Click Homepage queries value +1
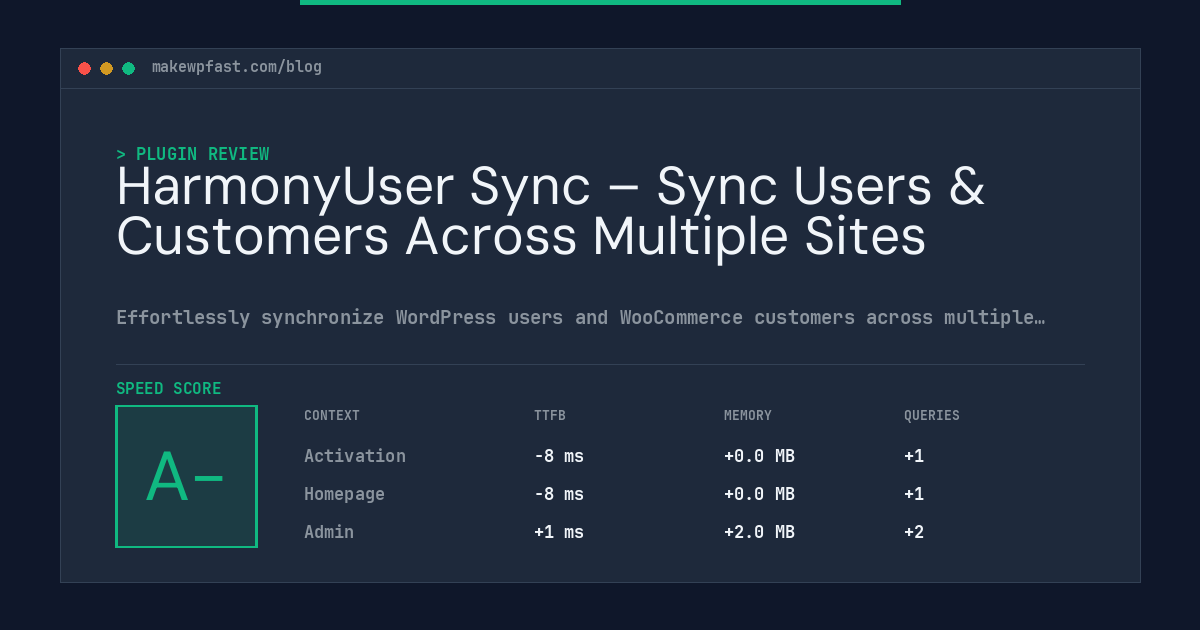The height and width of the screenshot is (630, 1200). coord(914,494)
